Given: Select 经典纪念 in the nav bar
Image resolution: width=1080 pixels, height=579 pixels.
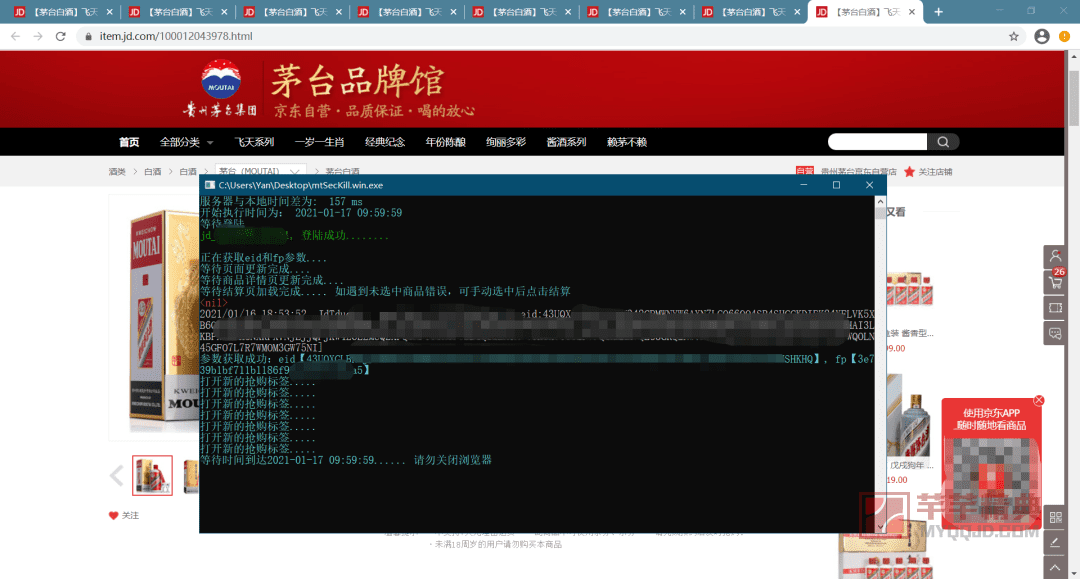Looking at the screenshot, I should pos(385,142).
